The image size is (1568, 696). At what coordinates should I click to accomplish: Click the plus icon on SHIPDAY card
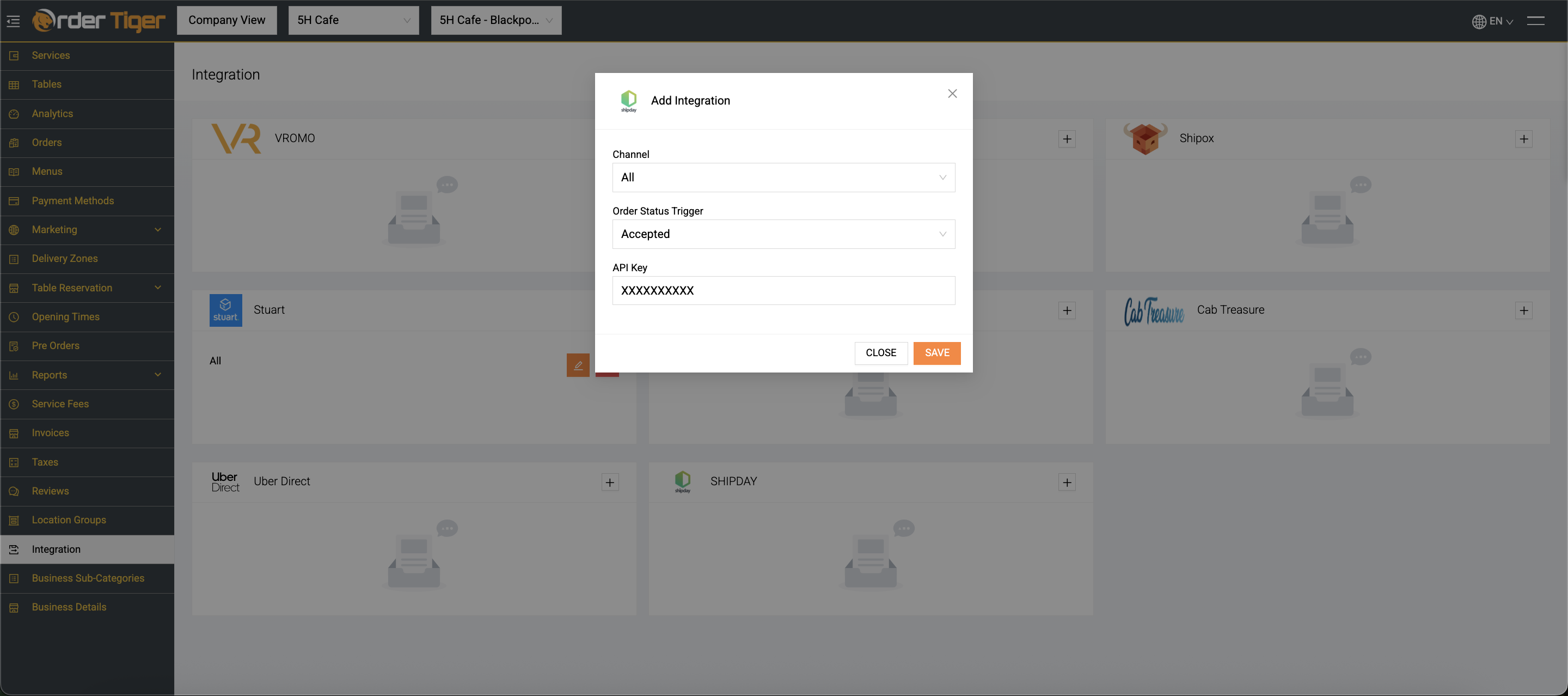[1067, 483]
